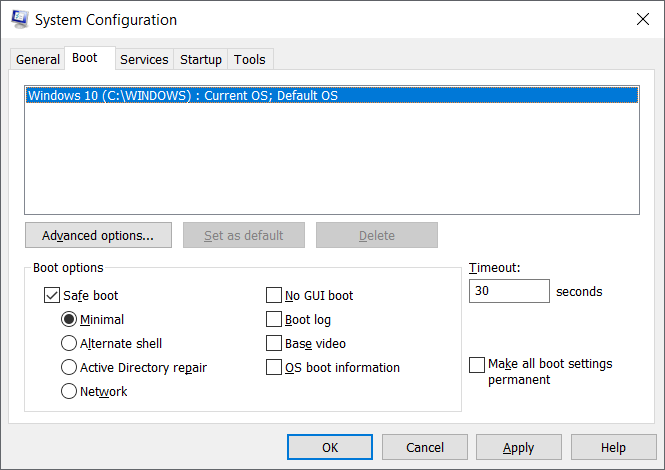The image size is (665, 470).
Task: Choose the Network safe boot option
Action: click(69, 392)
